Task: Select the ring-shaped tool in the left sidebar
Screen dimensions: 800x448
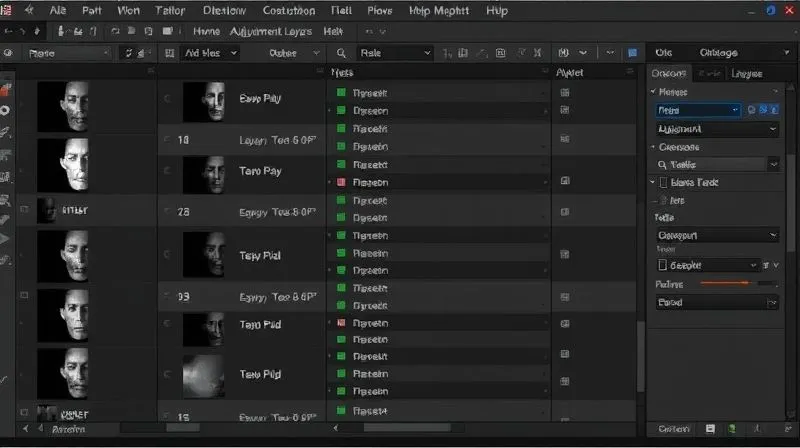Action: point(5,110)
